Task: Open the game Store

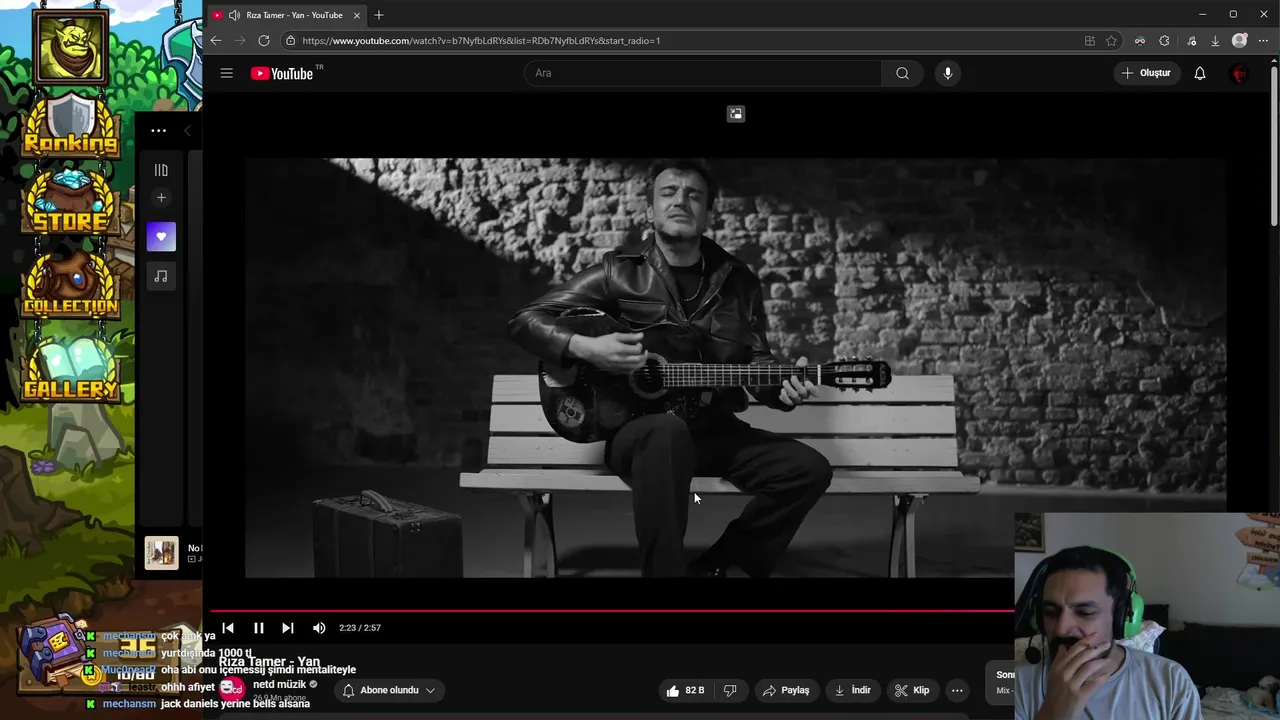Action: 71,205
